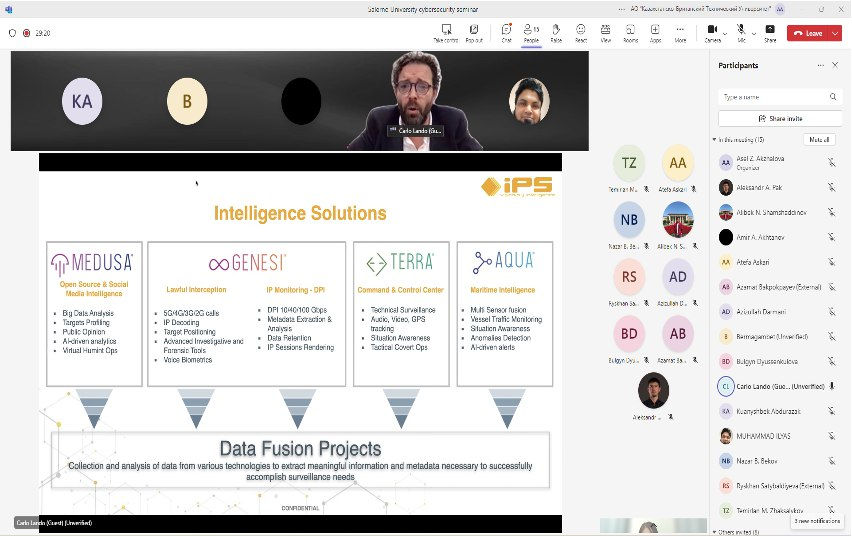
Task: Open the new notifications popup
Action: [817, 521]
